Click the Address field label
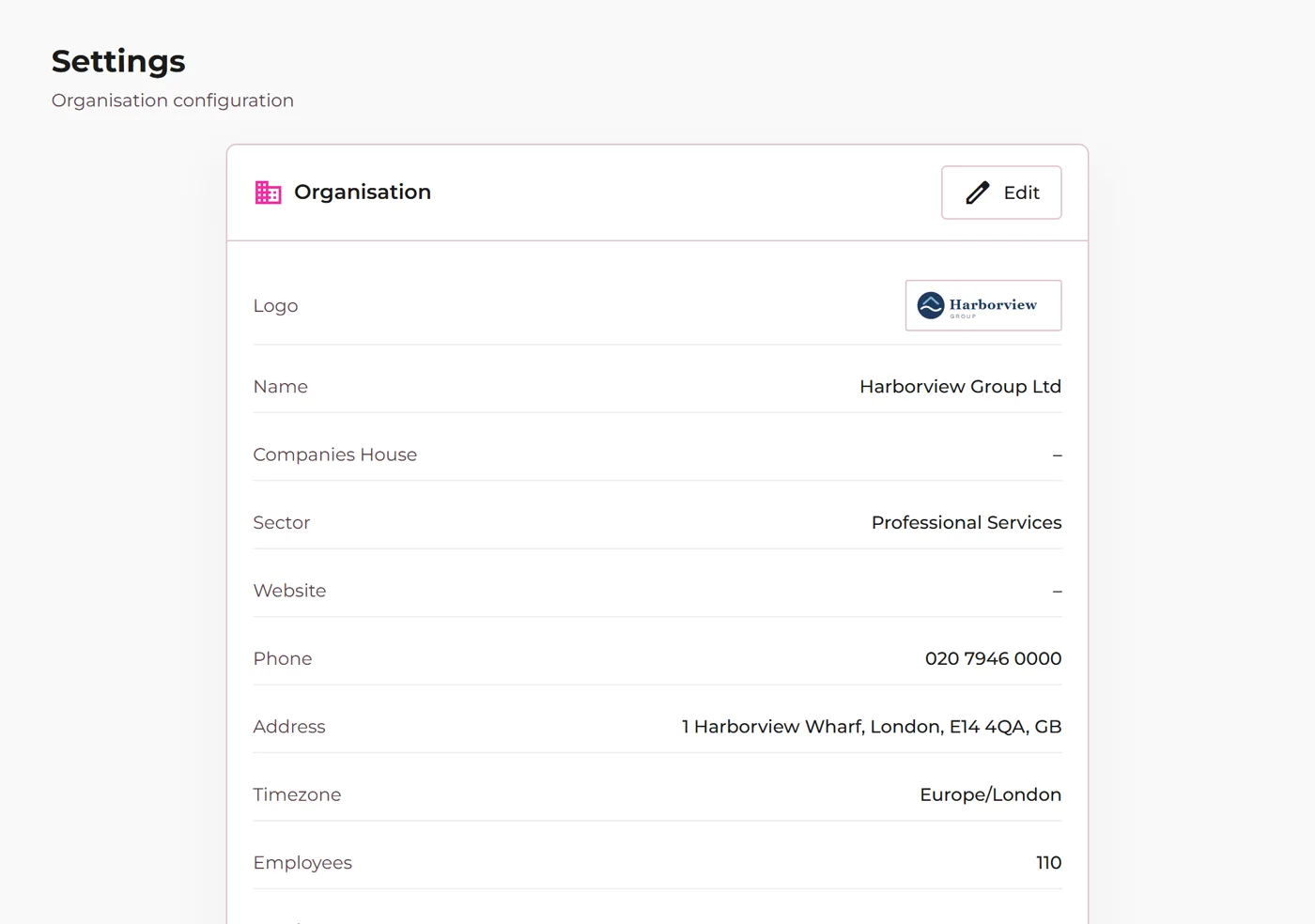 (x=289, y=727)
